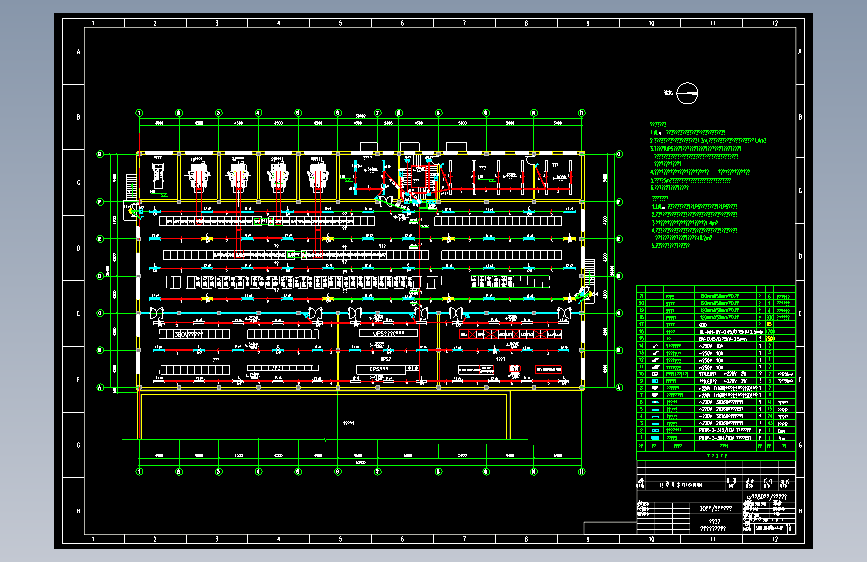
Task: Select zone number 12 on the top border
Action: point(775,23)
